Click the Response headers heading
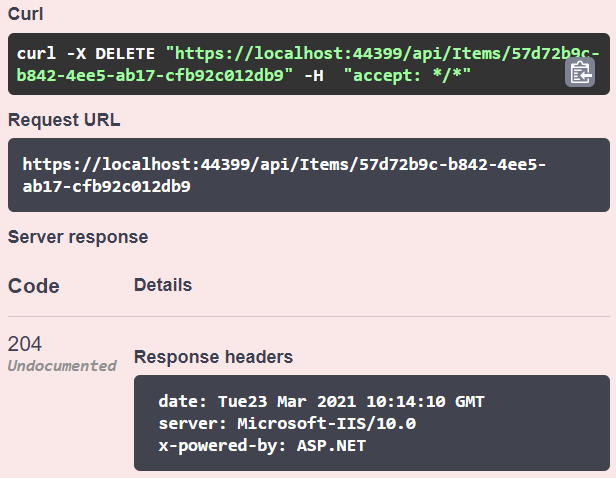616x478 pixels. click(x=213, y=356)
